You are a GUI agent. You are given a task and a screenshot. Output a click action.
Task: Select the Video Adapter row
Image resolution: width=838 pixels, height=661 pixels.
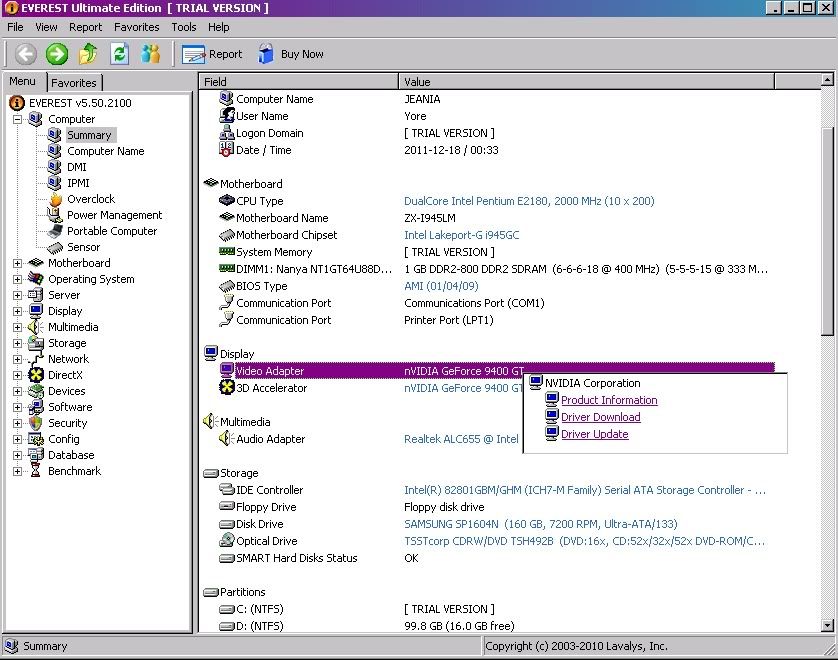pos(497,370)
